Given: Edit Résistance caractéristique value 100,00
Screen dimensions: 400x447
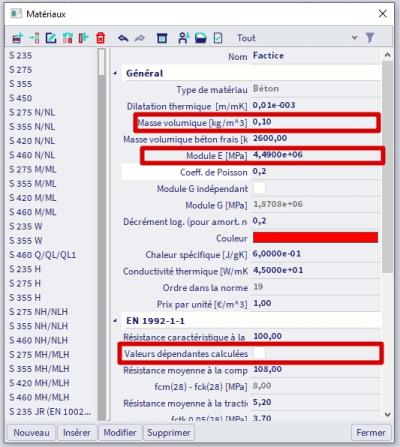Looking at the screenshot, I should [315, 336].
